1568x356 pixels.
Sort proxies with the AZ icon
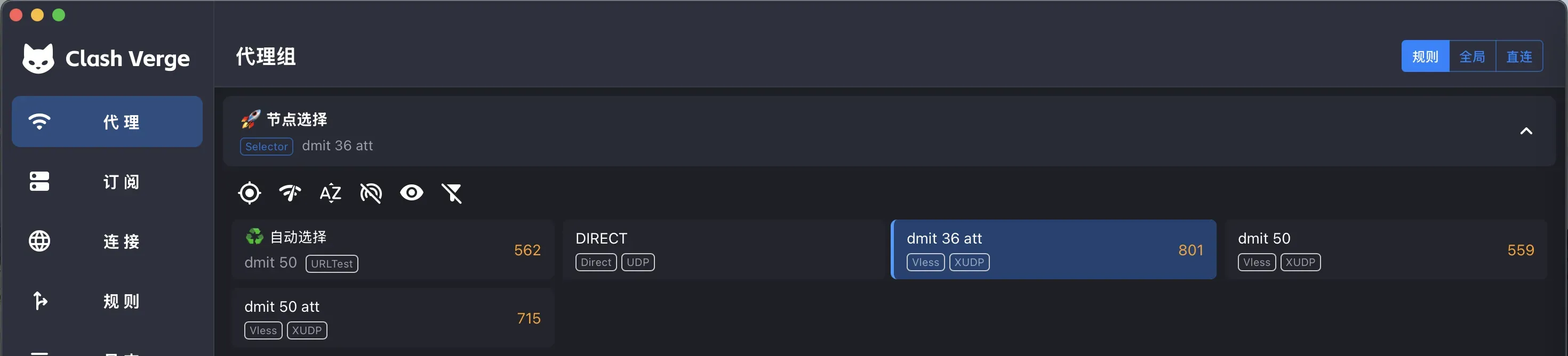330,193
